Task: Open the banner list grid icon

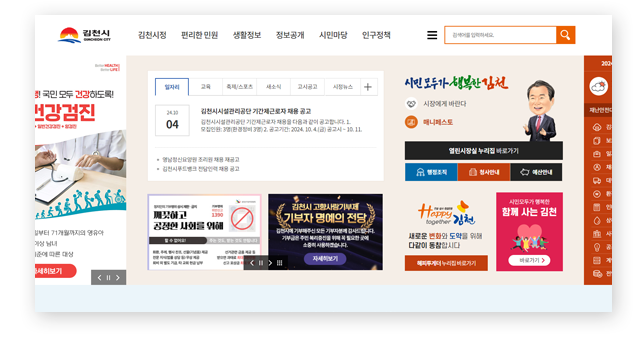Action: [x=280, y=263]
